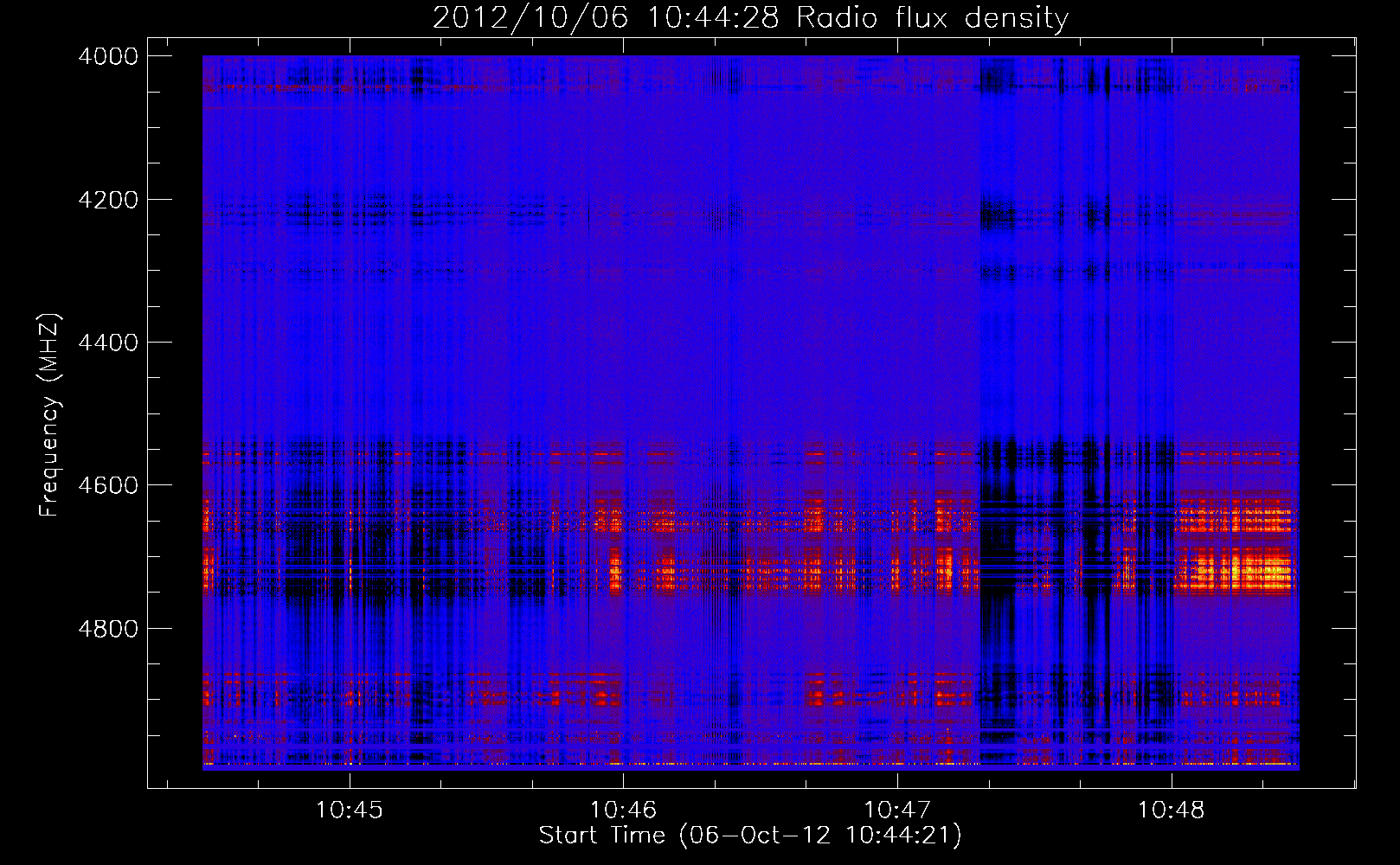
Task: Click the "Start Time (06-Oct-12 10:44:21)" axis label
Action: point(750,836)
